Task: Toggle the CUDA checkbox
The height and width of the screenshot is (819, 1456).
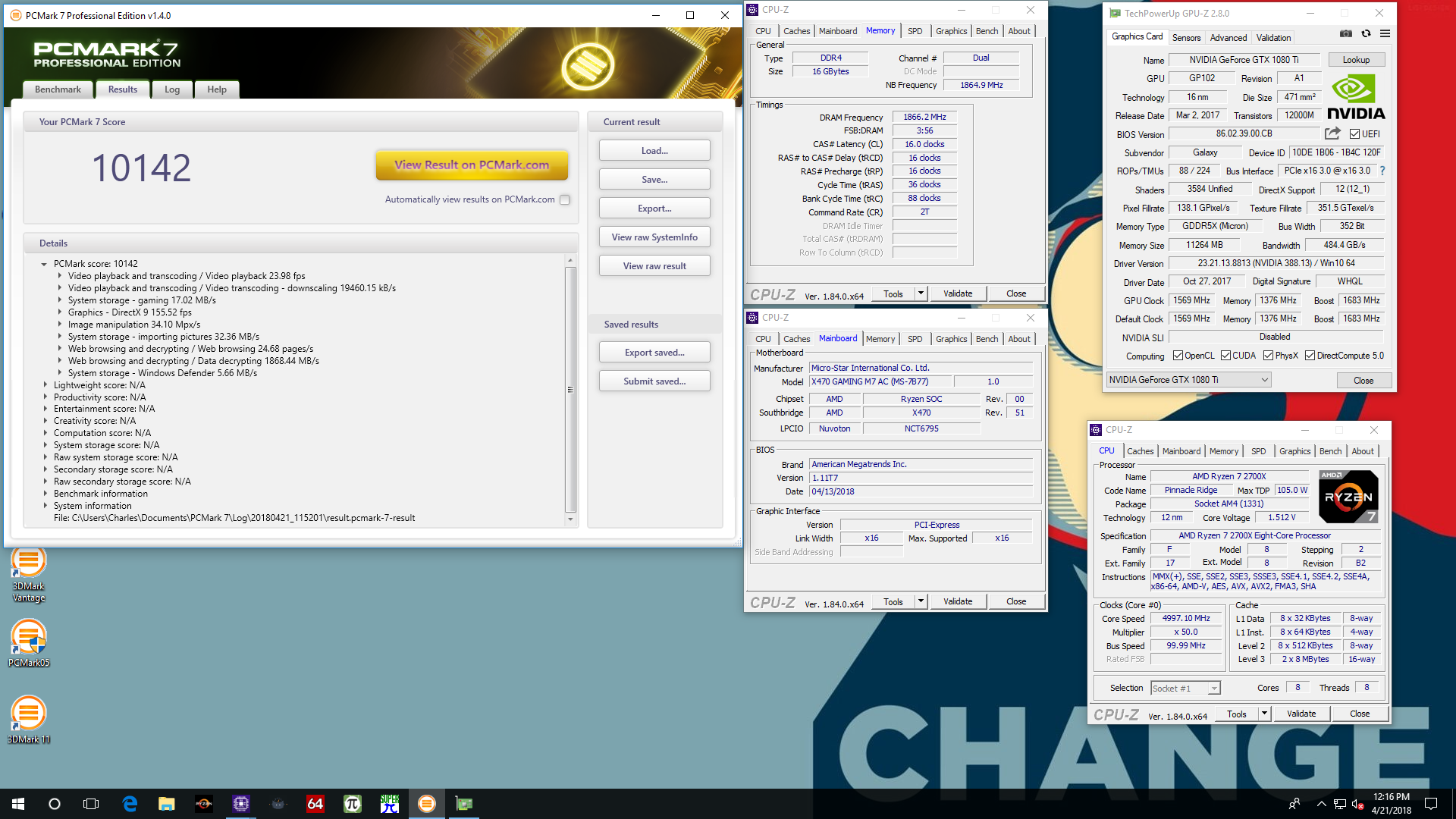Action: (1225, 356)
